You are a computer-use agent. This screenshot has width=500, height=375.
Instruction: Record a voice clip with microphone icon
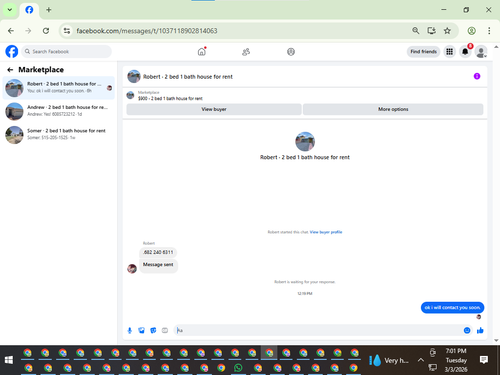(x=130, y=330)
